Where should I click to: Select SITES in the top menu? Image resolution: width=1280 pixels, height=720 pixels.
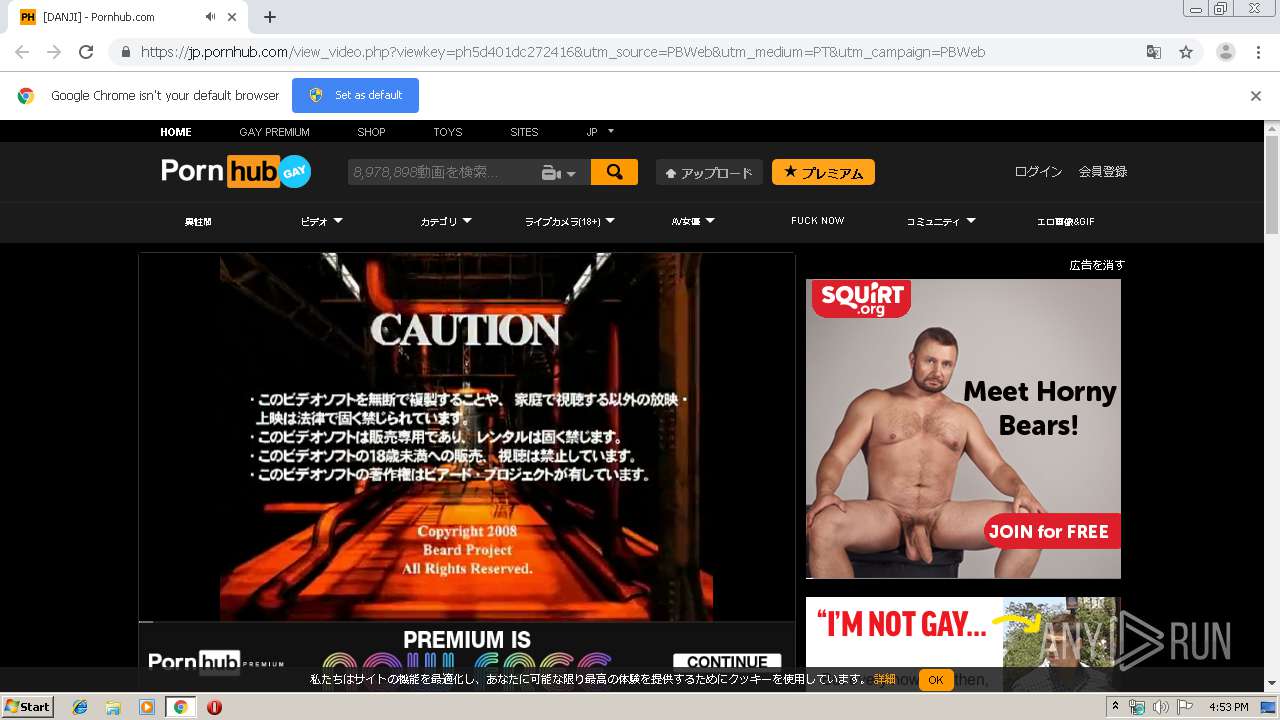(x=524, y=132)
